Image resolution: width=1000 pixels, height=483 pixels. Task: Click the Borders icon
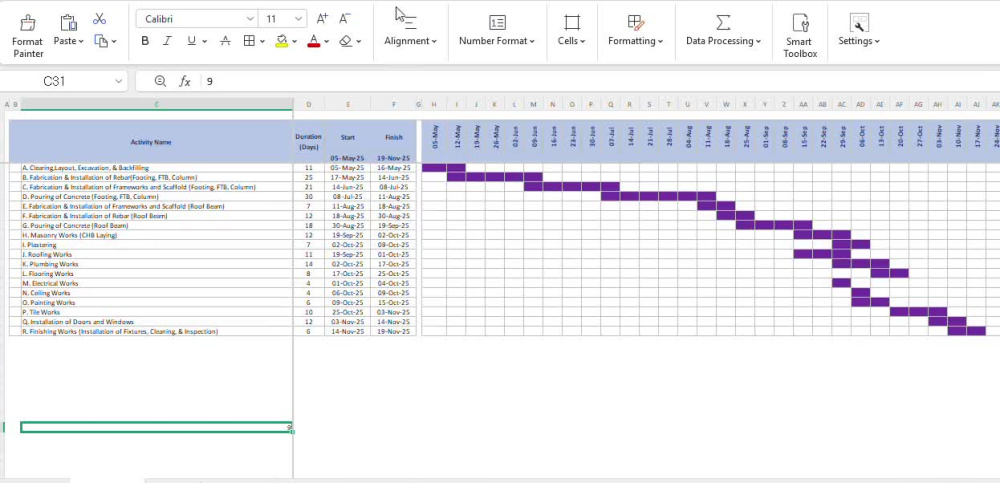click(249, 41)
